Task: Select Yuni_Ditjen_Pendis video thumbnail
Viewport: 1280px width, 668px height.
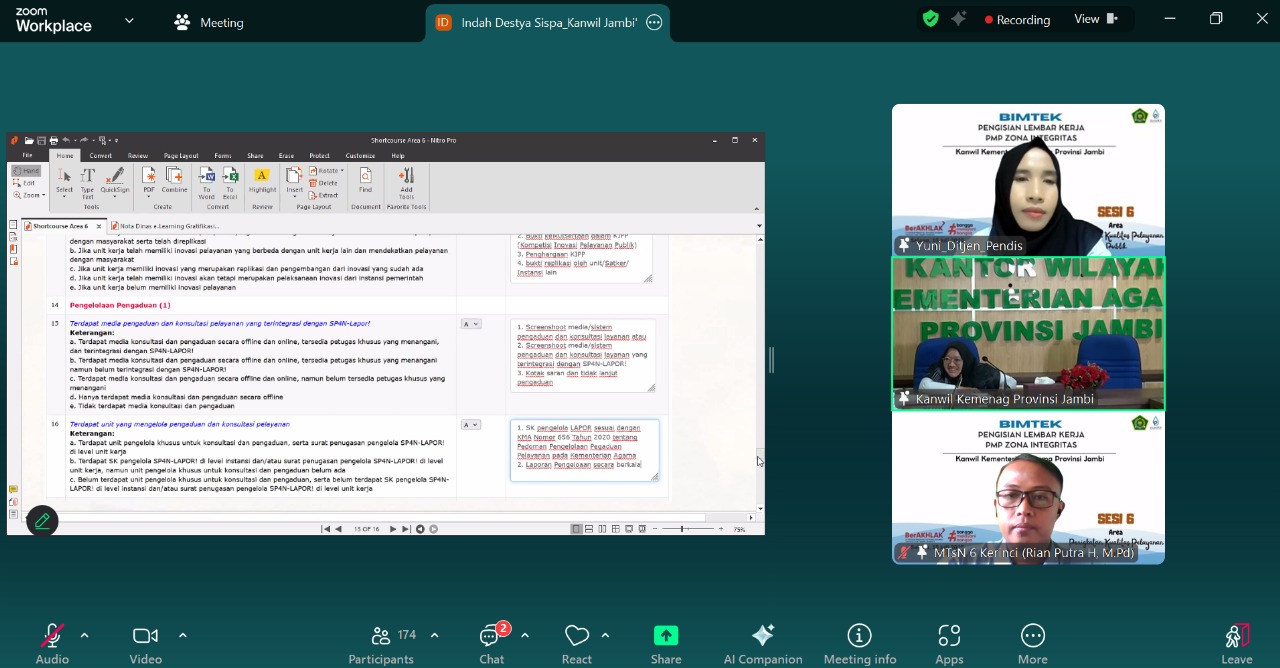Action: pos(1028,180)
